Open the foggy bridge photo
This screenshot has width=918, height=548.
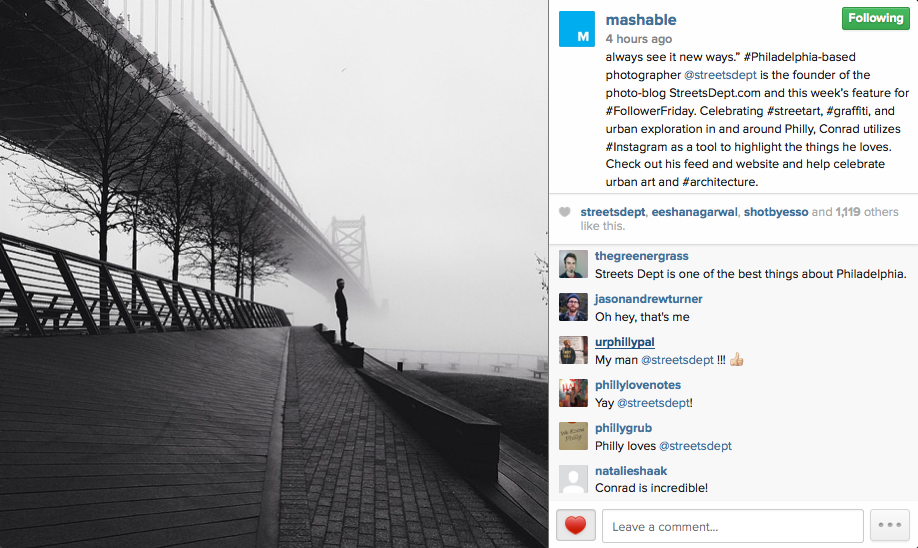[x=274, y=274]
